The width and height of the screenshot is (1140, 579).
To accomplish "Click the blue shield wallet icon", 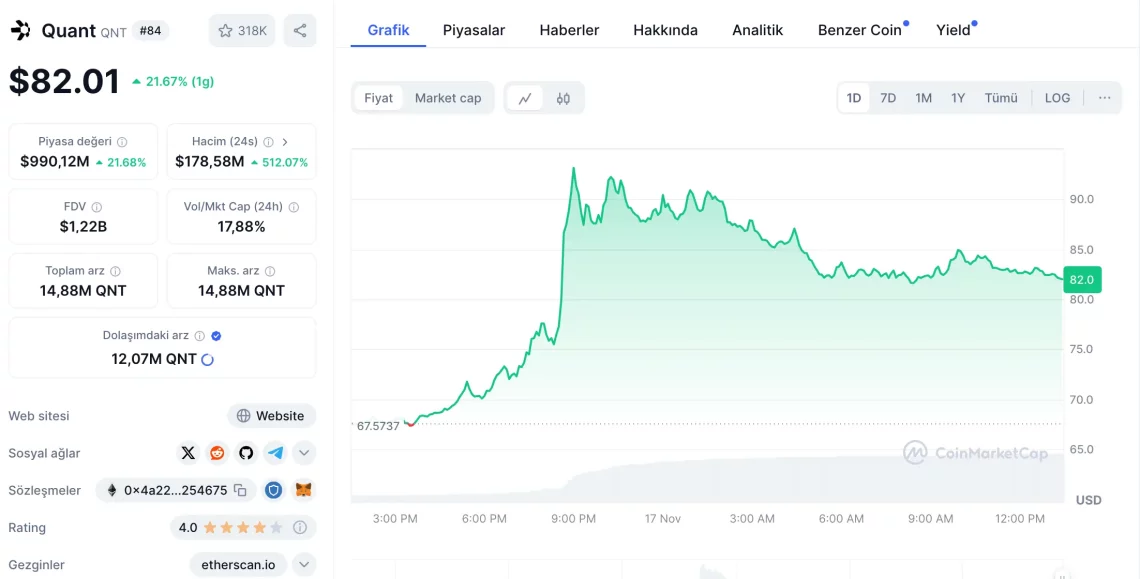I will 273,490.
